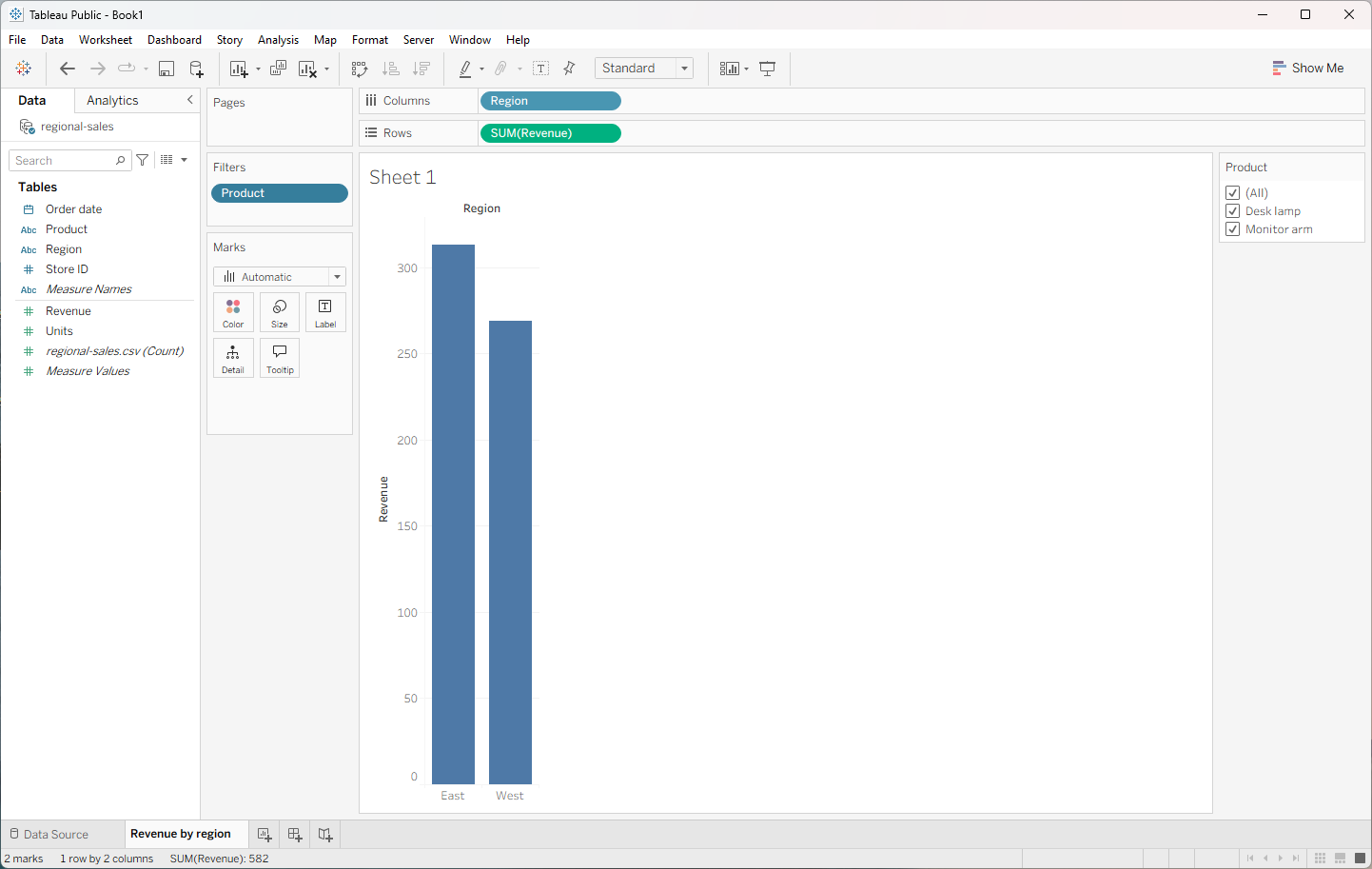Click the Region pill on Columns
This screenshot has height=869, width=1372.
tap(551, 101)
